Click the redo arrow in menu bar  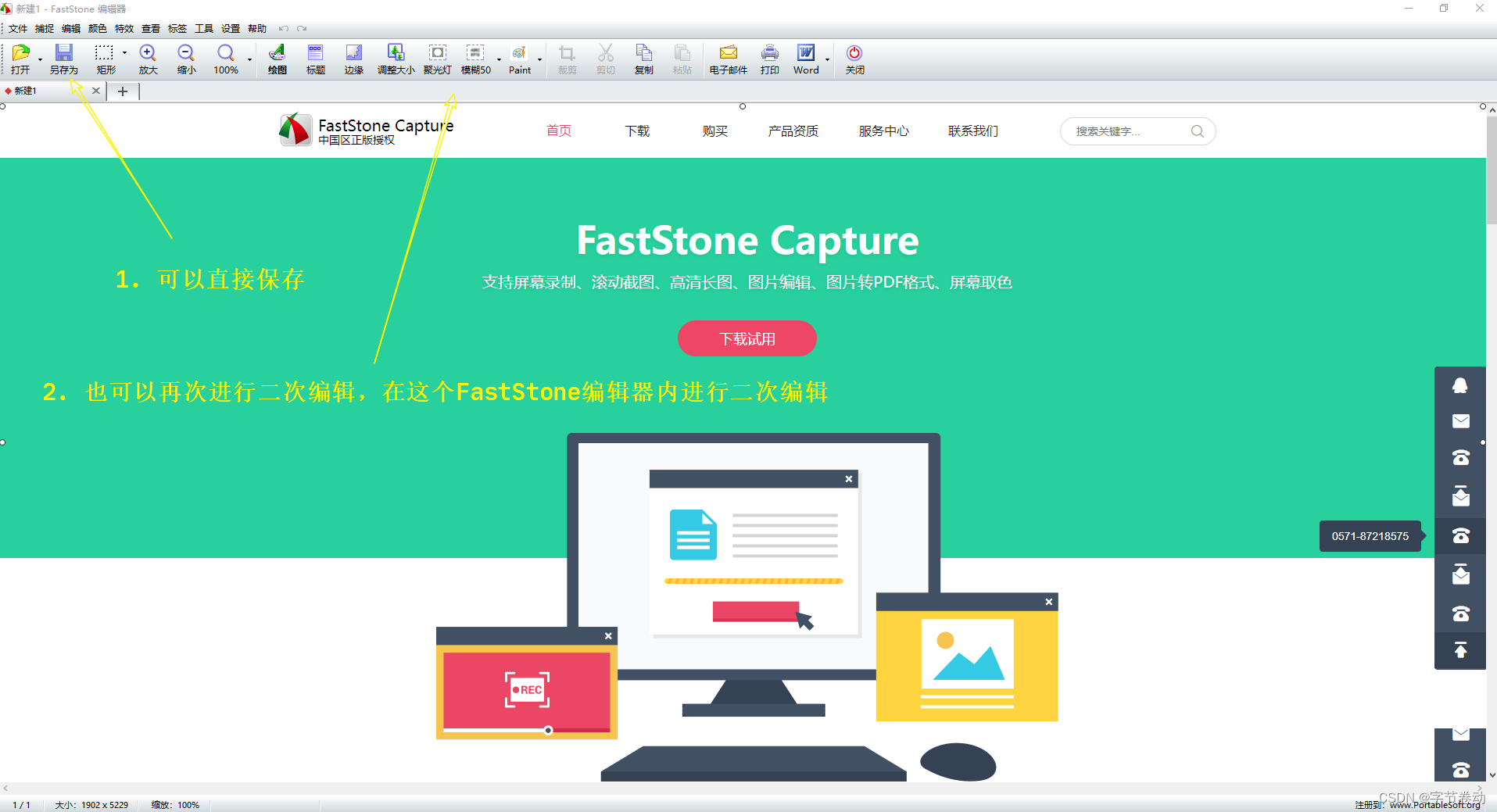point(302,29)
